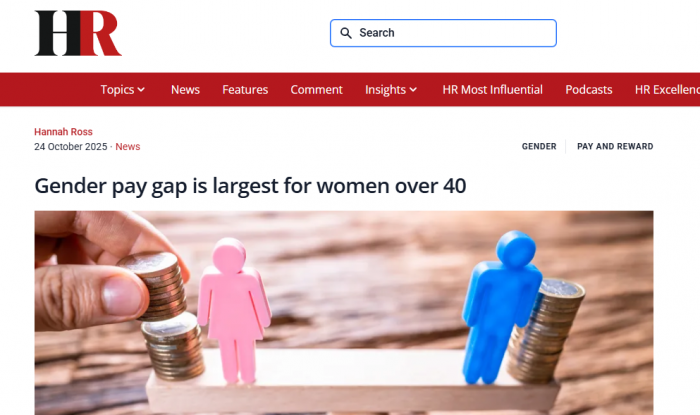700x415 pixels.
Task: Click the HR magazine logo
Action: (x=78, y=33)
